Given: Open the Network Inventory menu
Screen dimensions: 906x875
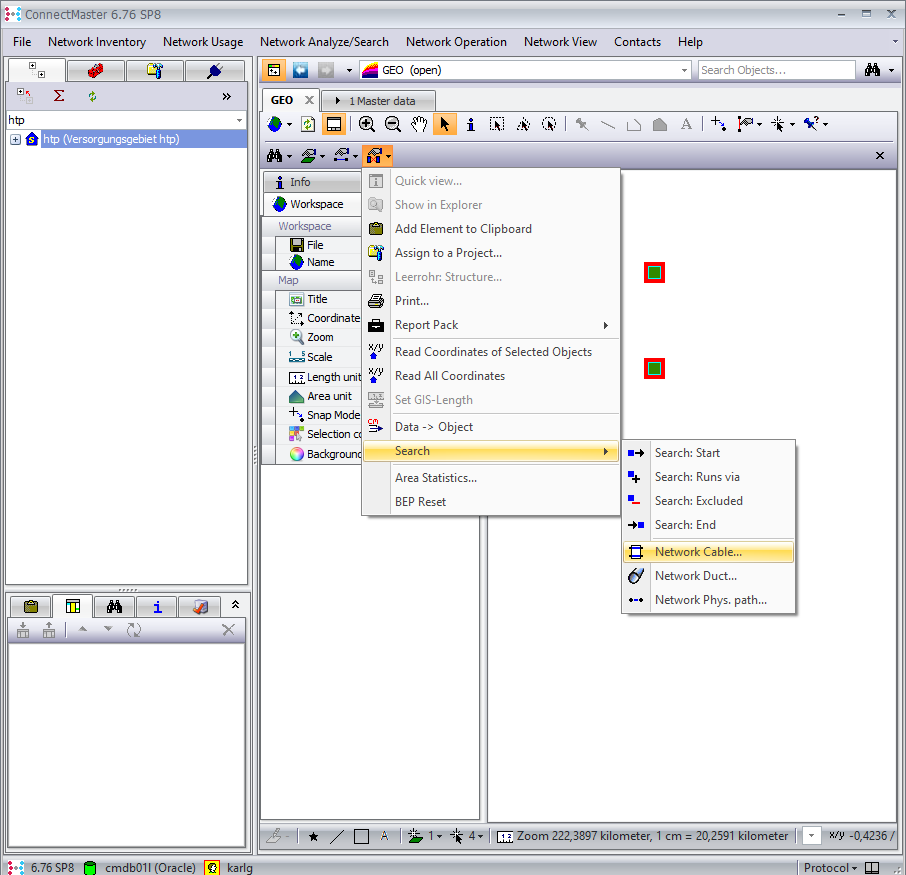Looking at the screenshot, I should (96, 42).
